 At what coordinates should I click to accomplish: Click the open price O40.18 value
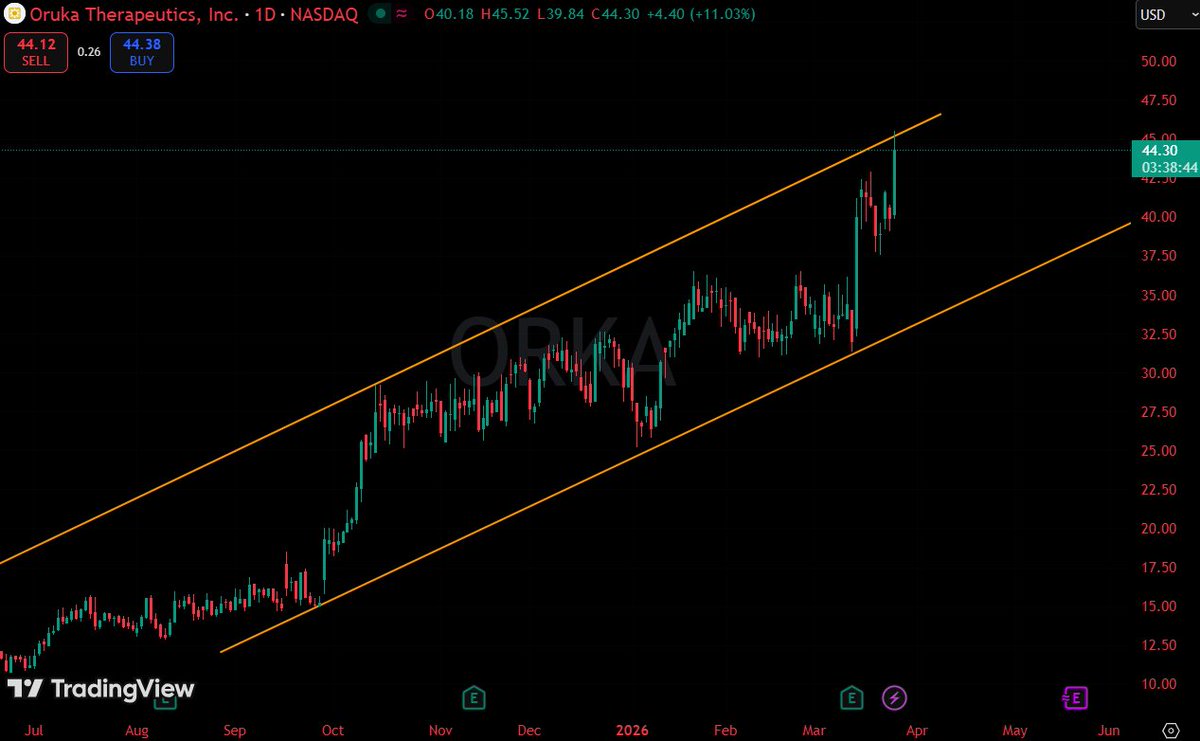(x=449, y=14)
